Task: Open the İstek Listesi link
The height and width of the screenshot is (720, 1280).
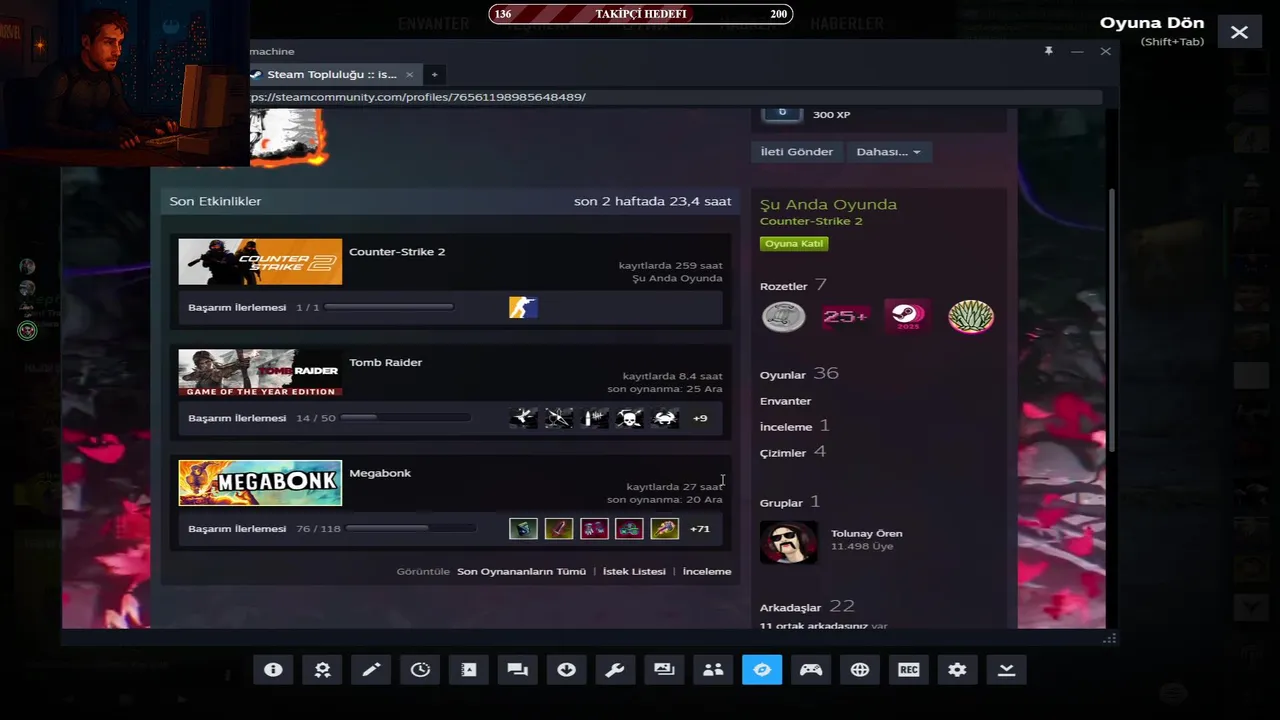Action: pos(634,572)
